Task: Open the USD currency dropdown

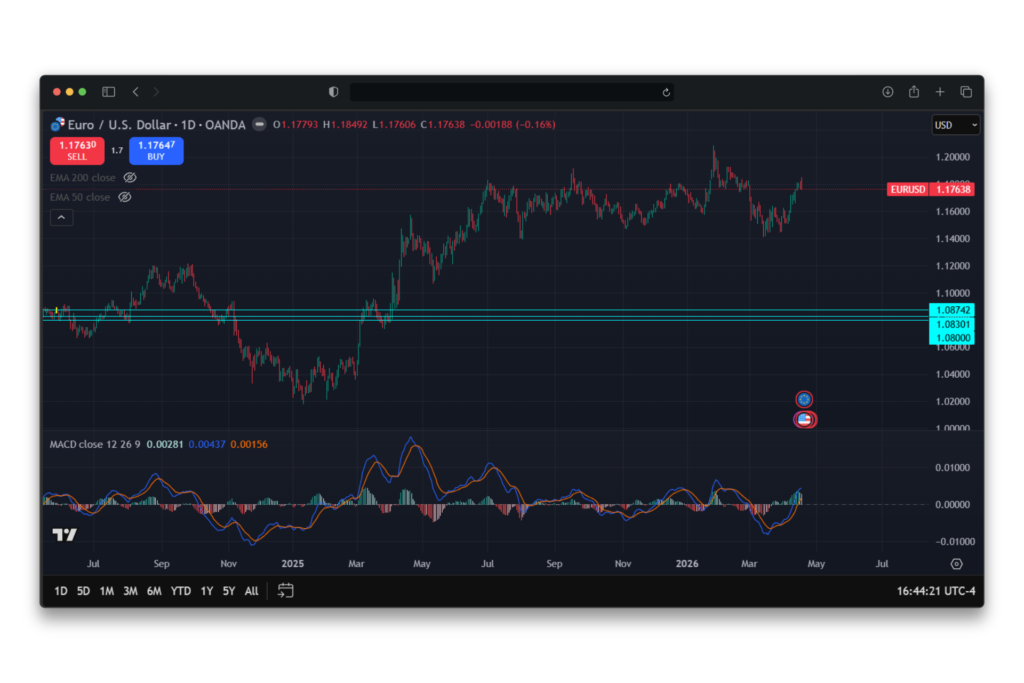Action: click(x=955, y=124)
